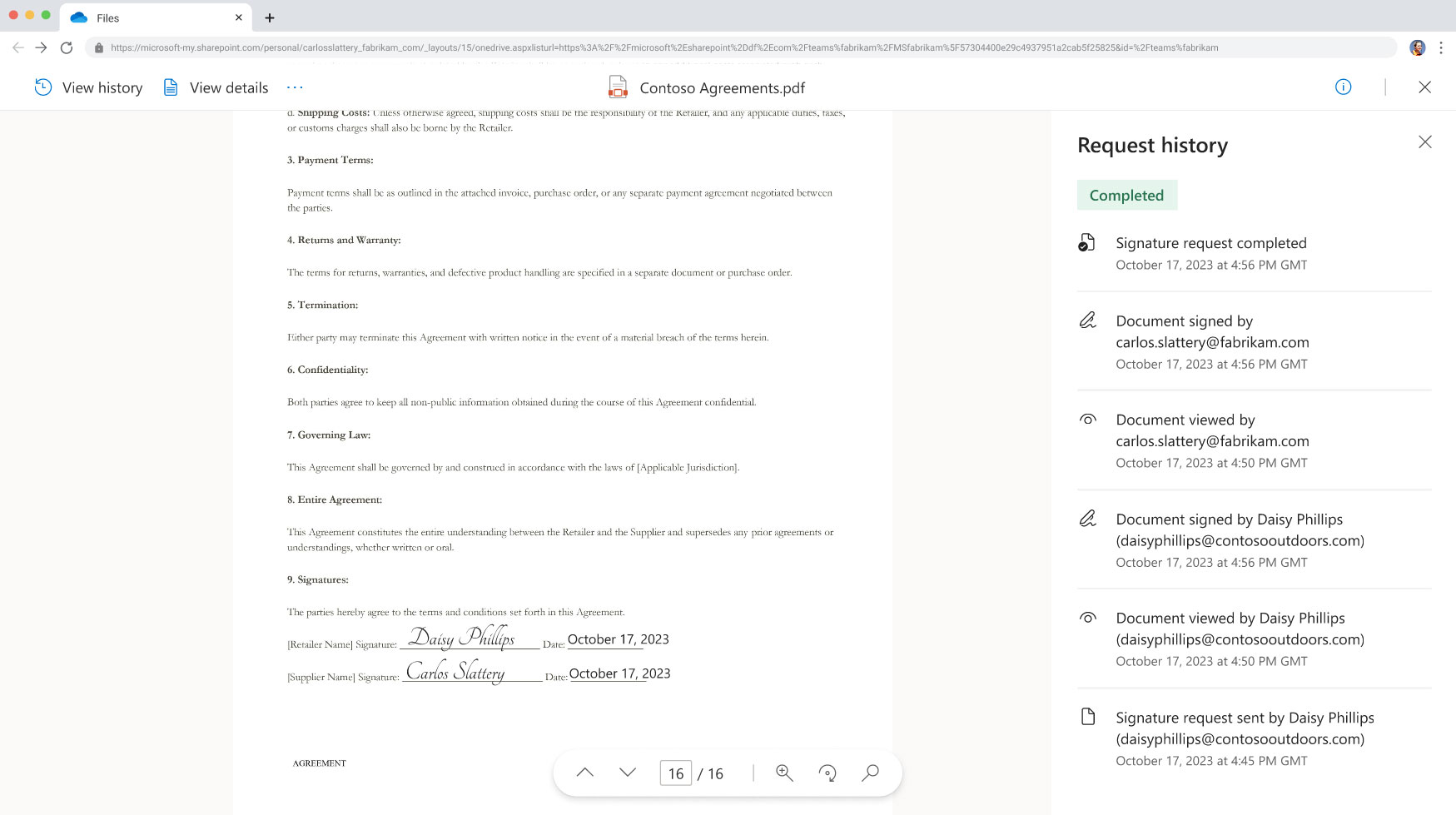Zoom into the document with the magnifier
This screenshot has height=815, width=1456.
(x=783, y=773)
